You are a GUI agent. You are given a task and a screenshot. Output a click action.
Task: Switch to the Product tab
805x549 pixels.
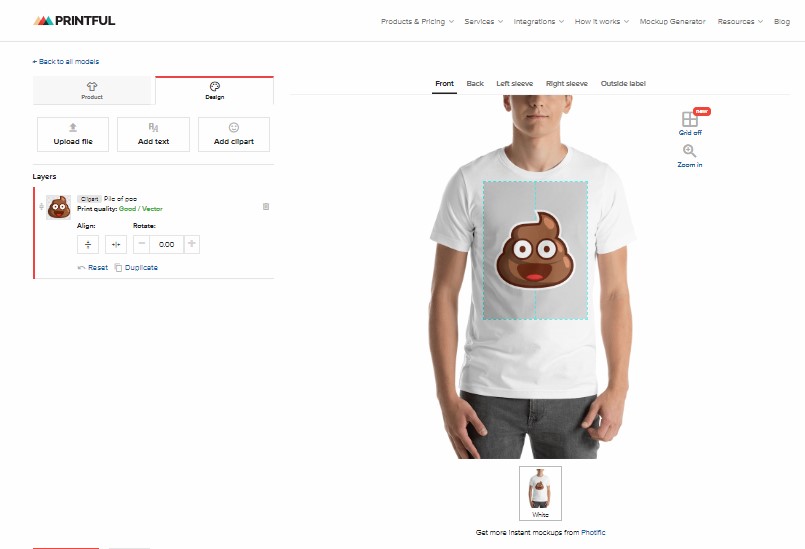(x=92, y=90)
